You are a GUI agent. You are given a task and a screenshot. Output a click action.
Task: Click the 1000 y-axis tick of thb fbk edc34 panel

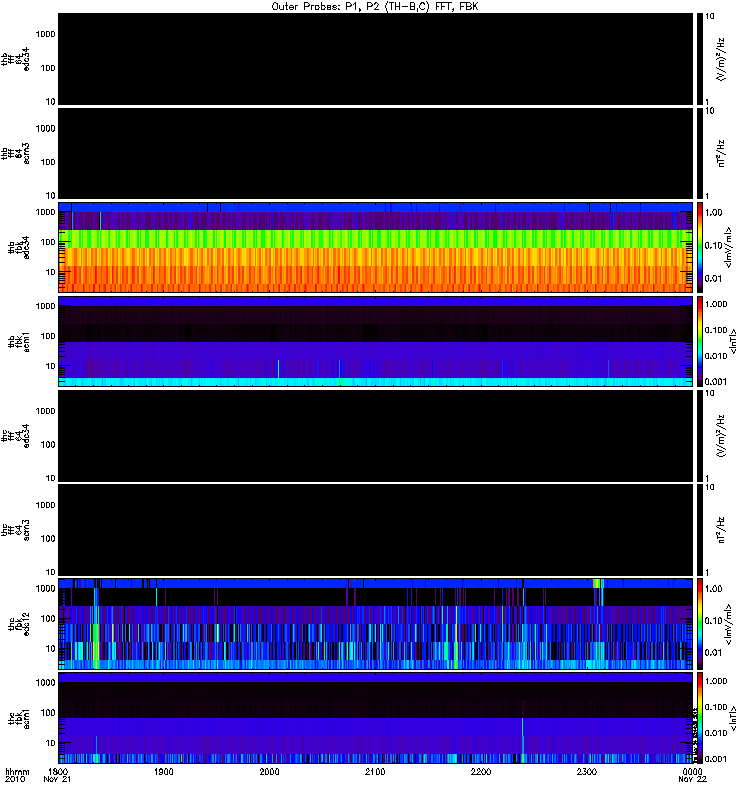point(45,212)
